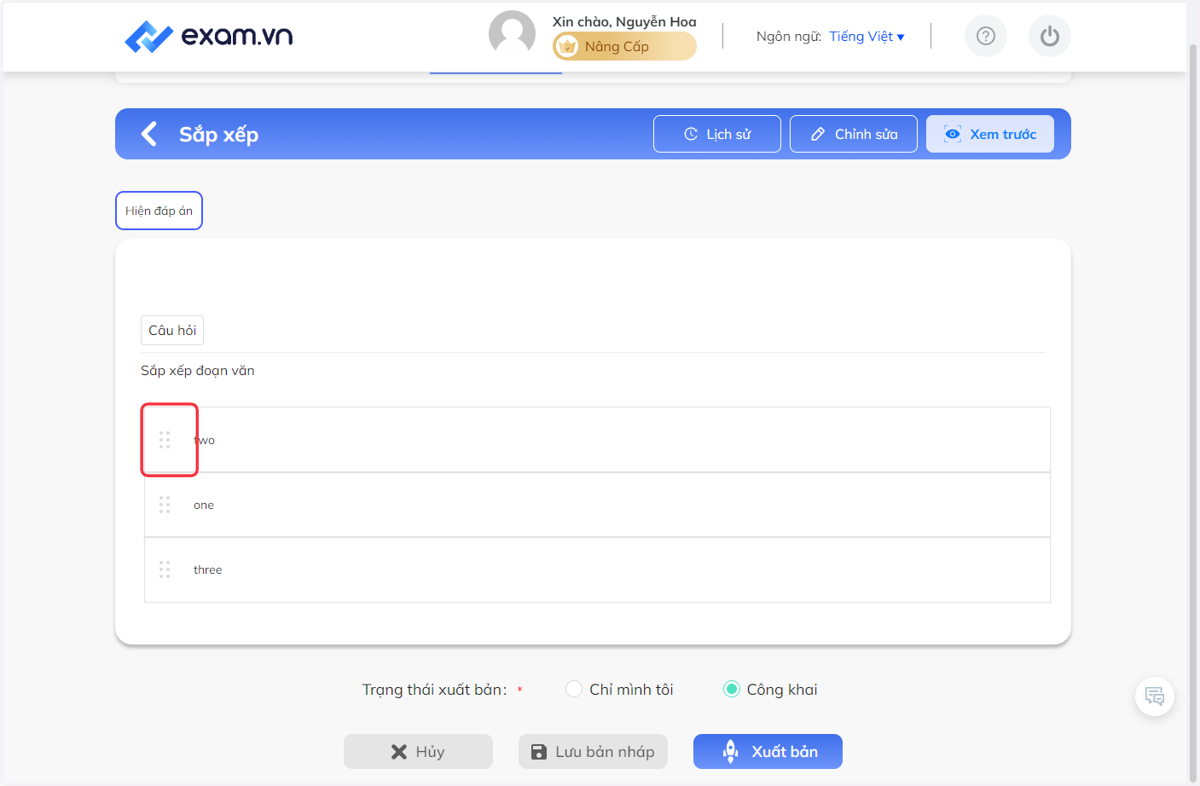This screenshot has height=786, width=1200.
Task: Click the drag handle for 'one'
Action: tap(165, 505)
